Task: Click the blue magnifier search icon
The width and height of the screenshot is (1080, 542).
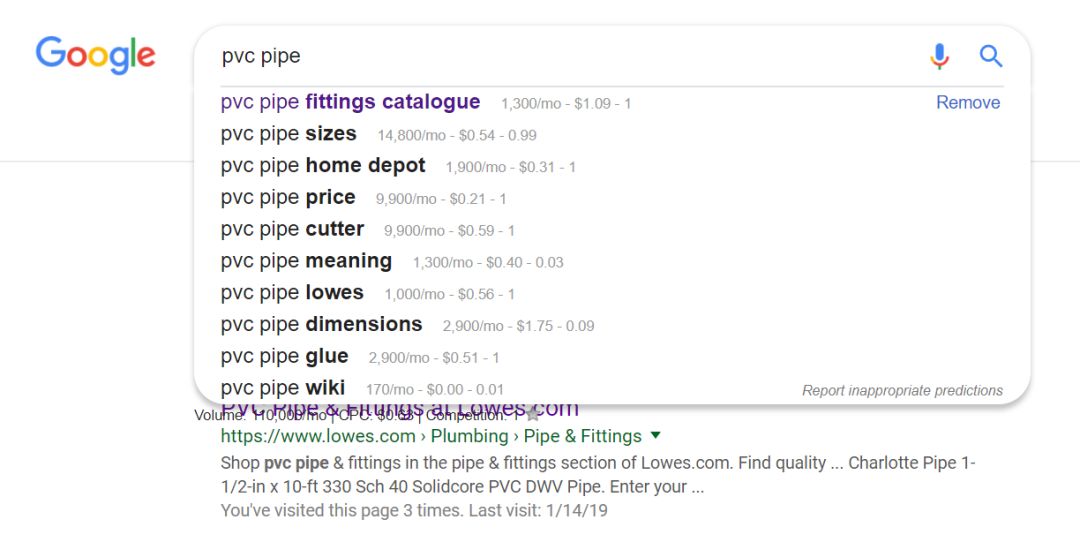Action: tap(991, 56)
